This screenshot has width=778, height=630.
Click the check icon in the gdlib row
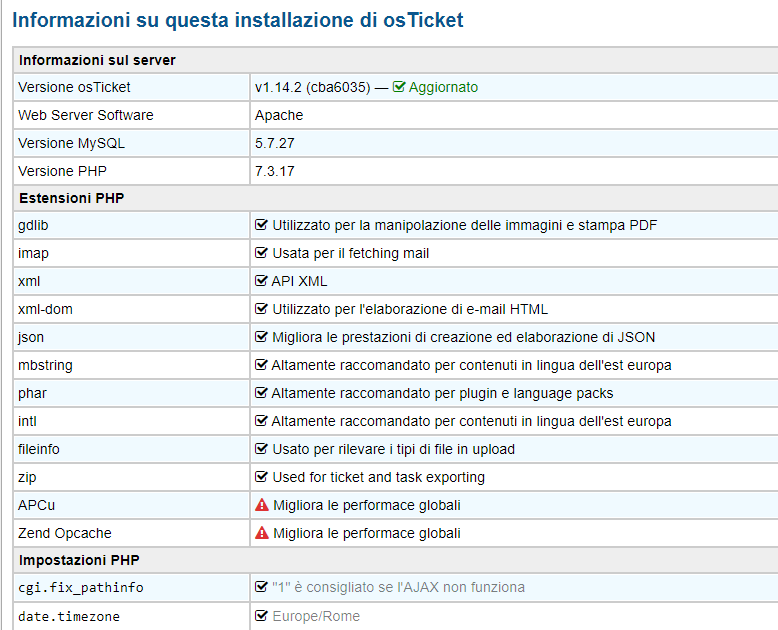coord(262,225)
